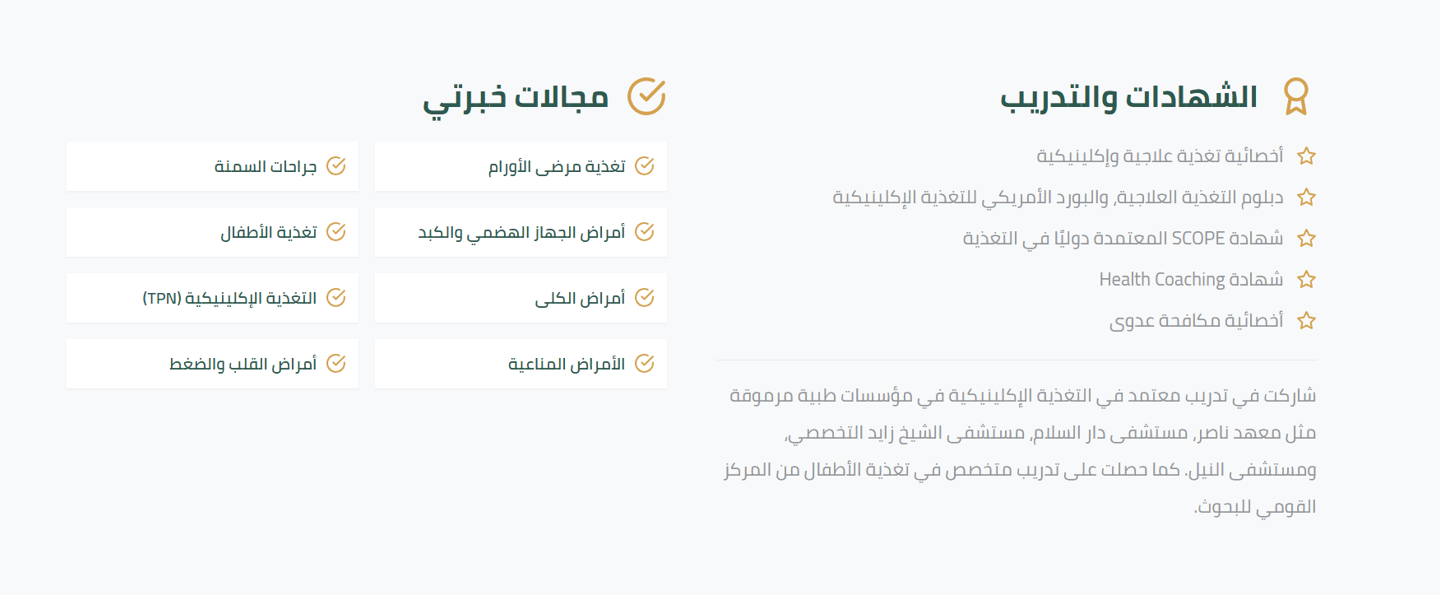Click the star icon beside دبلوم التغذية العلاجية
1440x595 pixels.
click(1306, 197)
